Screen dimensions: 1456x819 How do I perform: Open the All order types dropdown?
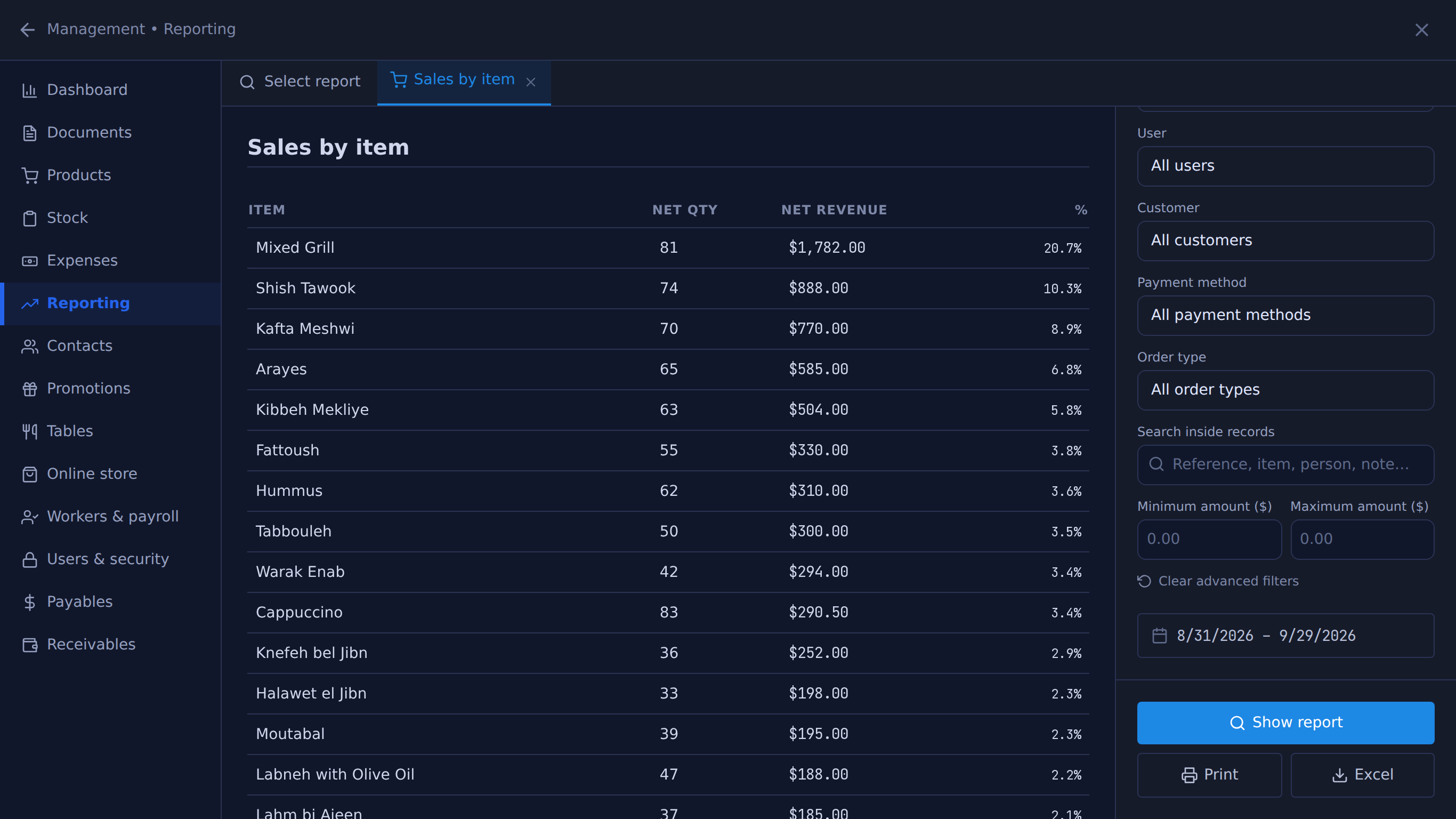tap(1285, 390)
